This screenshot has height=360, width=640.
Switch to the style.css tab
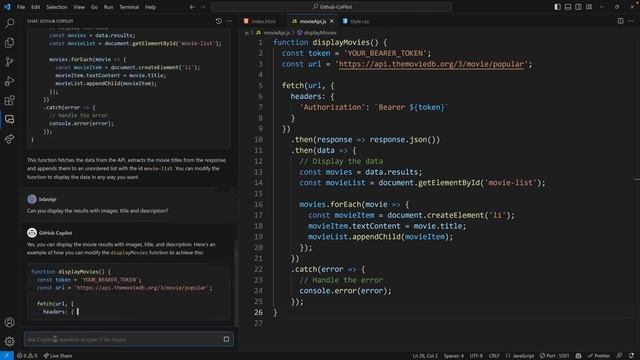point(356,21)
